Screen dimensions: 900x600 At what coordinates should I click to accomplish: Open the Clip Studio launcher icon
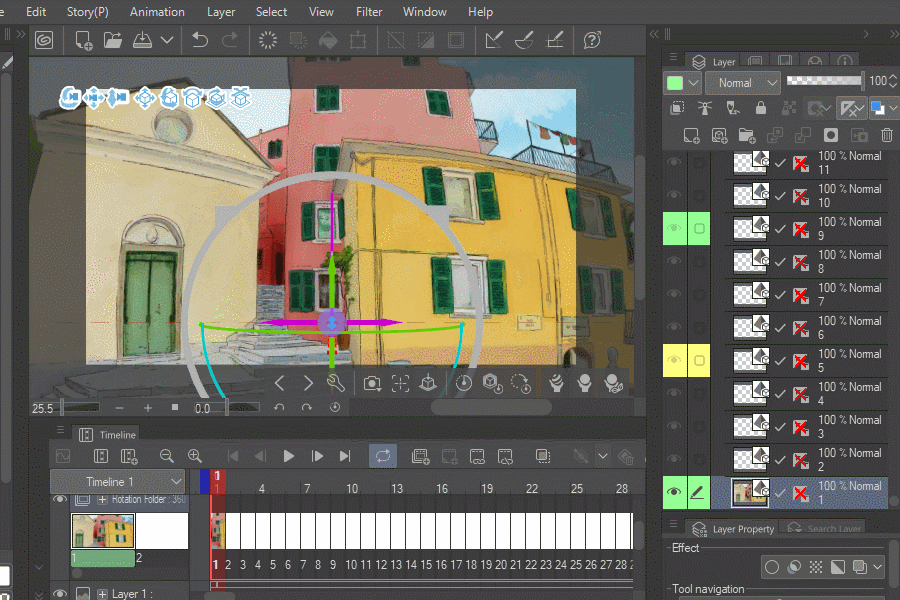[44, 40]
